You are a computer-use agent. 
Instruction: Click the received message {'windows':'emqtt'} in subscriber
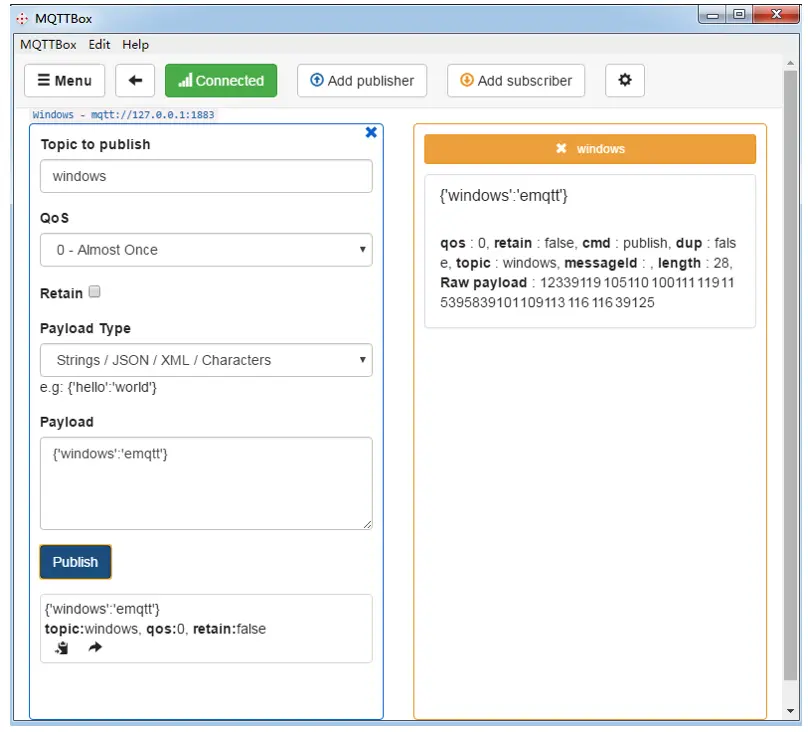pos(503,196)
